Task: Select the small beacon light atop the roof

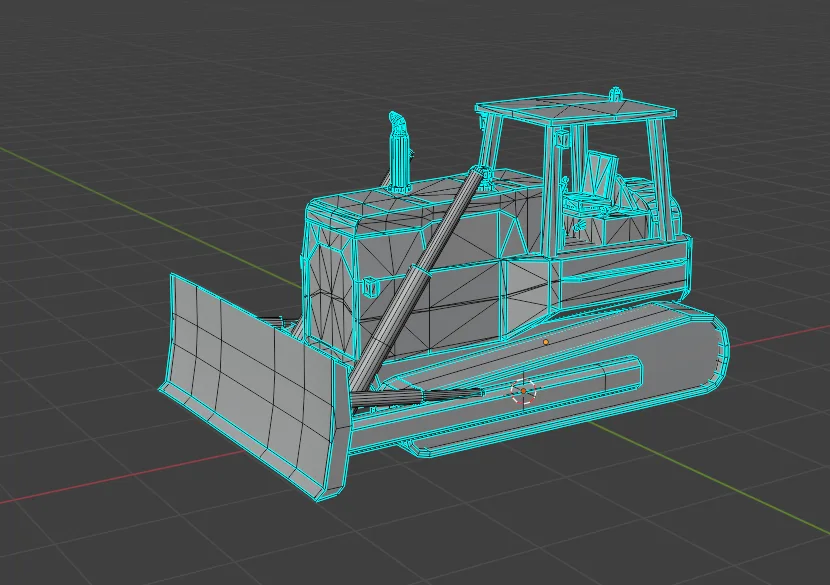Action: point(615,94)
